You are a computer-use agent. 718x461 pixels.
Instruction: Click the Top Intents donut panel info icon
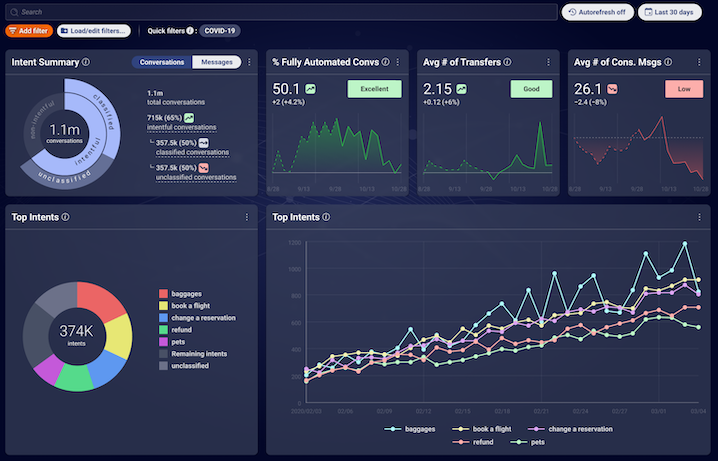coord(65,217)
